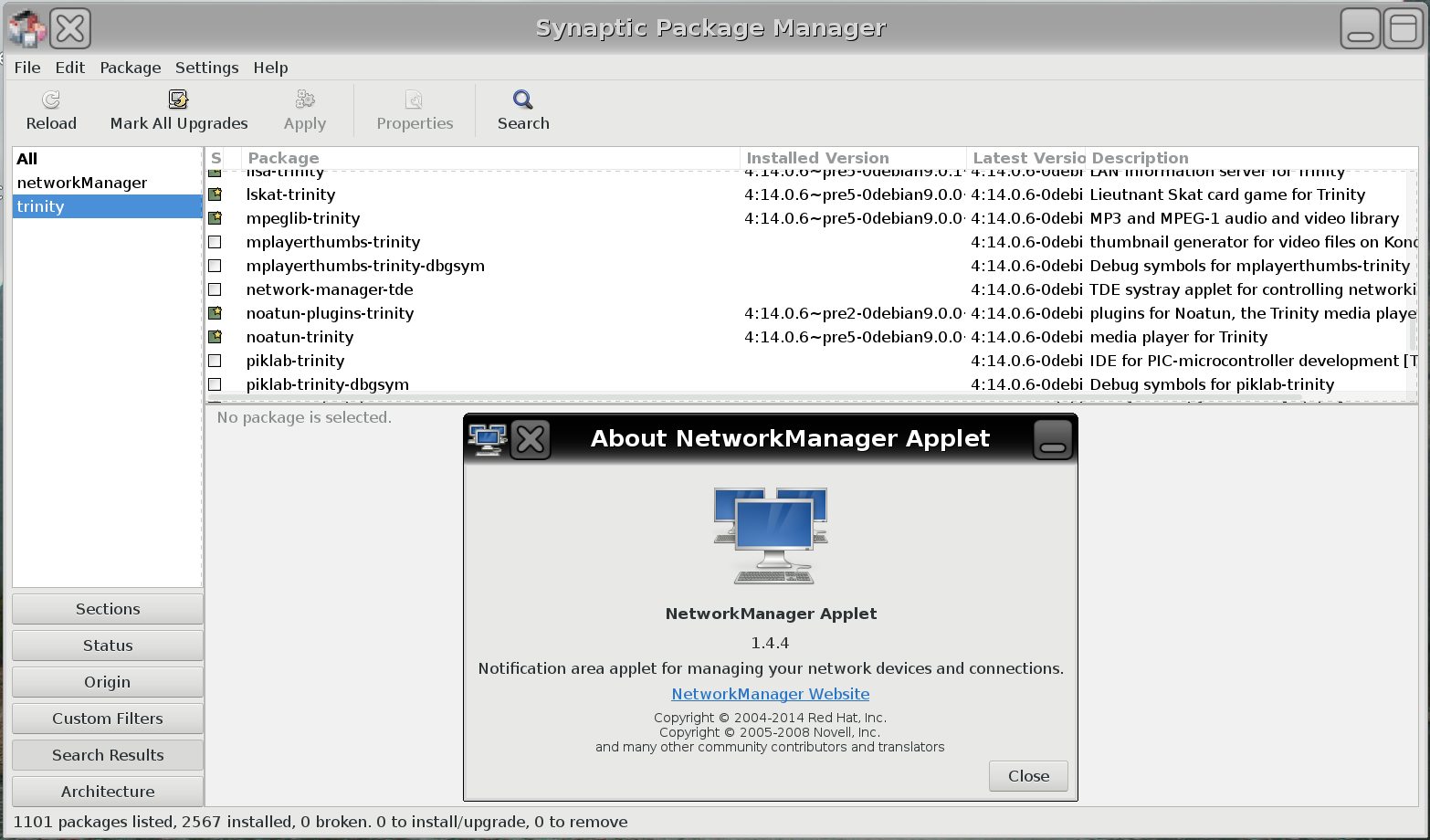Select the piklab-trinity package name
The image size is (1430, 840).
click(295, 361)
